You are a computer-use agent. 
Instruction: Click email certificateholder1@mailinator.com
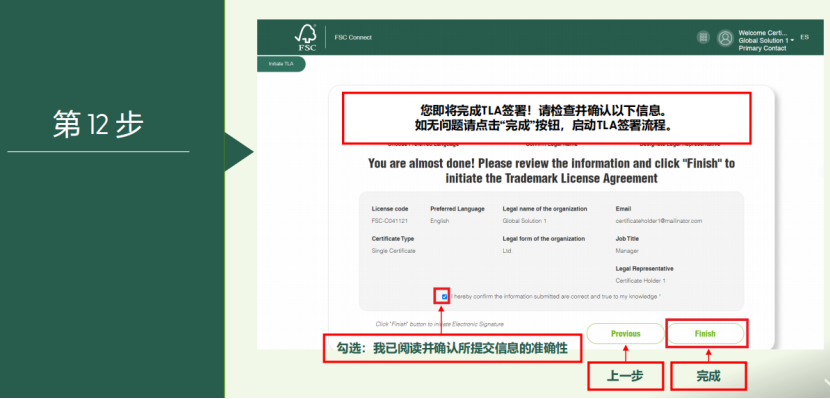pyautogui.click(x=658, y=221)
